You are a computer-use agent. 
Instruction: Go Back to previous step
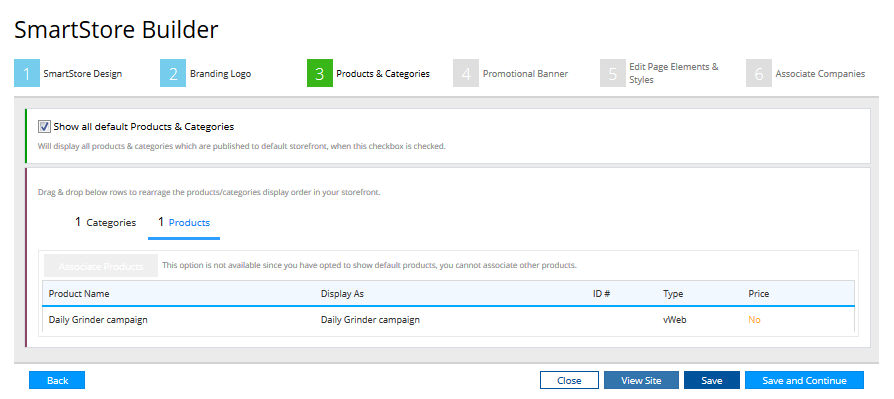coord(57,380)
